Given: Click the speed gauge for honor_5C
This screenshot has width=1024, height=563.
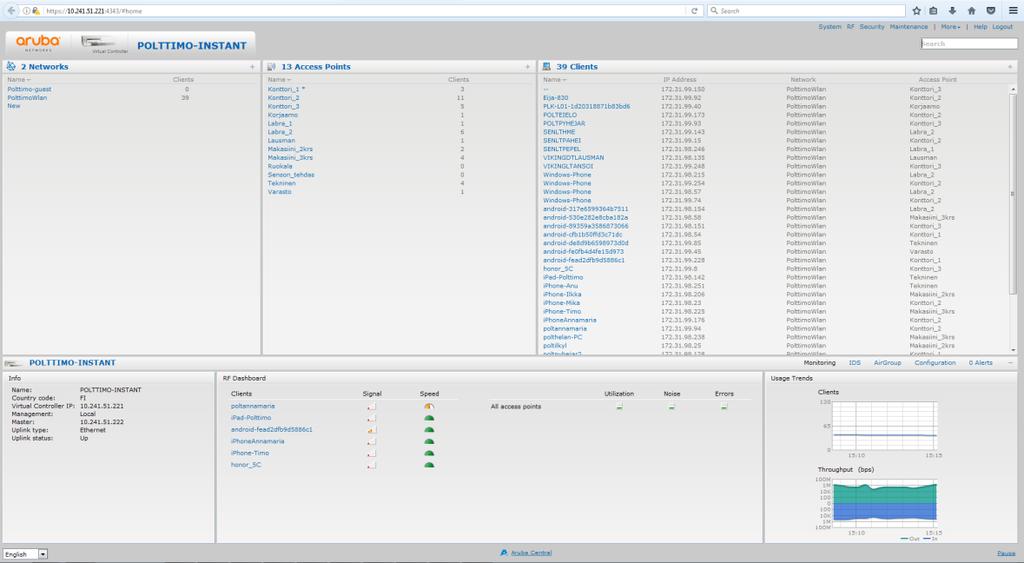Looking at the screenshot, I should 429,465.
